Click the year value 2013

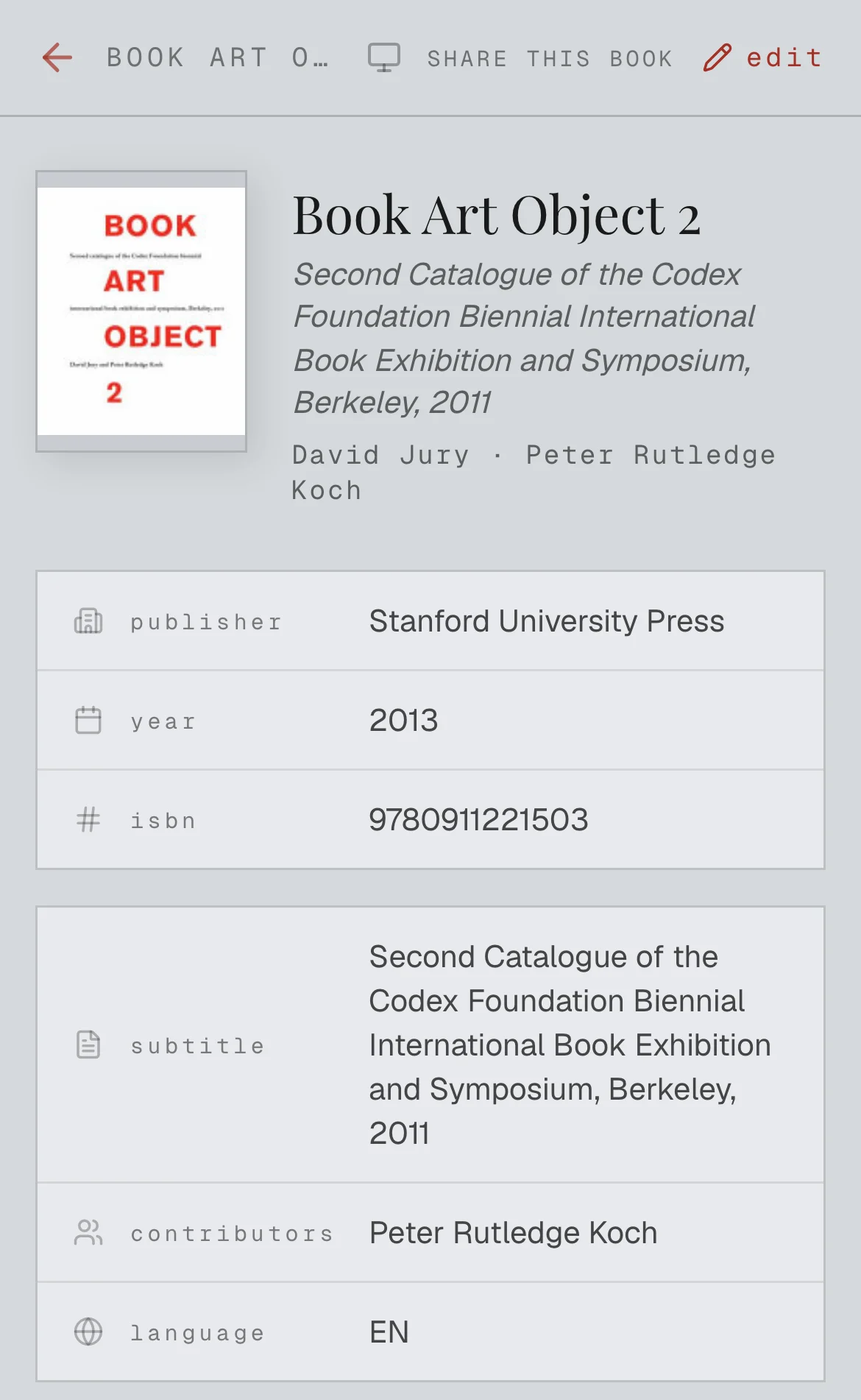403,720
